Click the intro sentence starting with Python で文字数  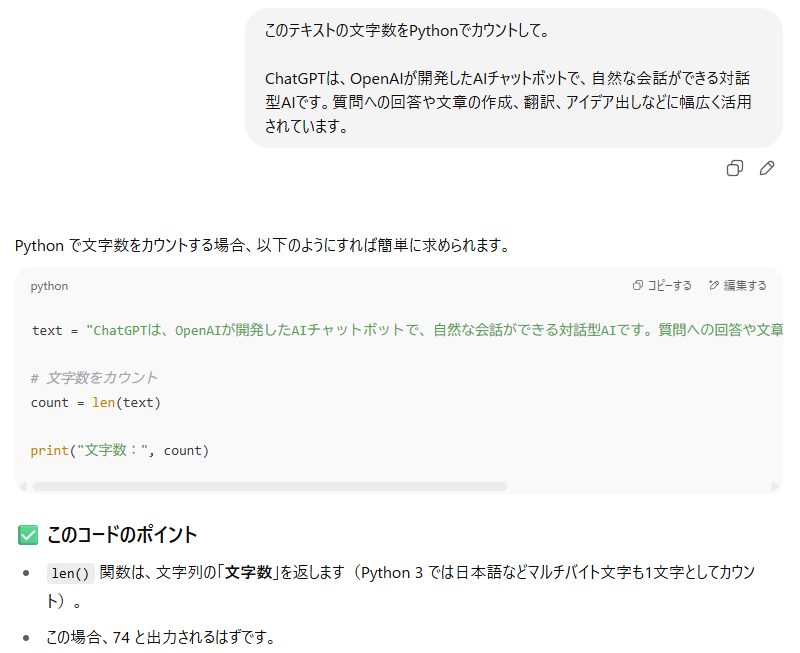coord(262,246)
